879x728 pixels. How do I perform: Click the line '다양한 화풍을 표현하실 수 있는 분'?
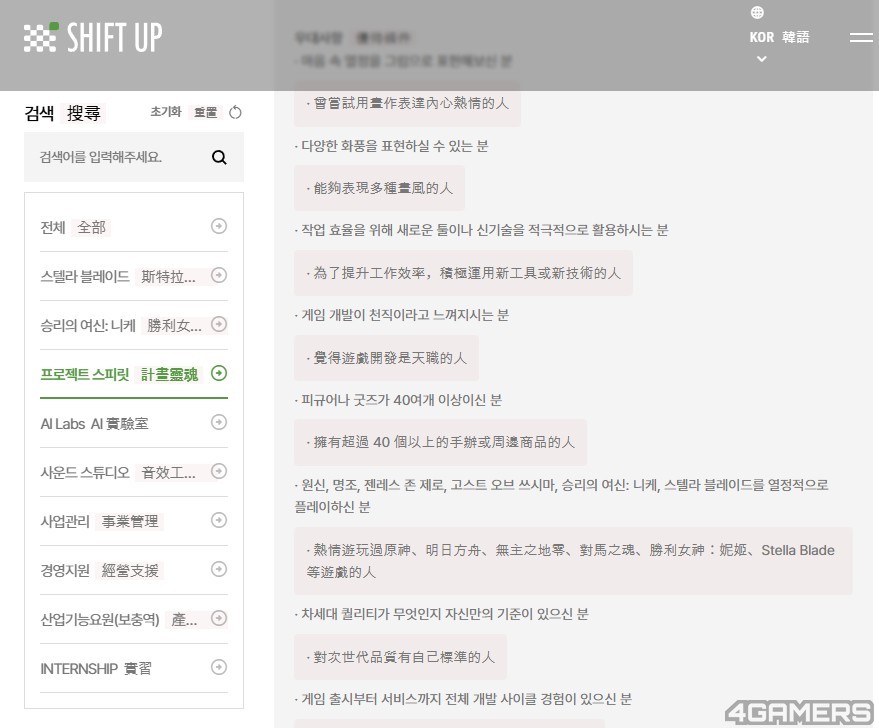tap(391, 146)
